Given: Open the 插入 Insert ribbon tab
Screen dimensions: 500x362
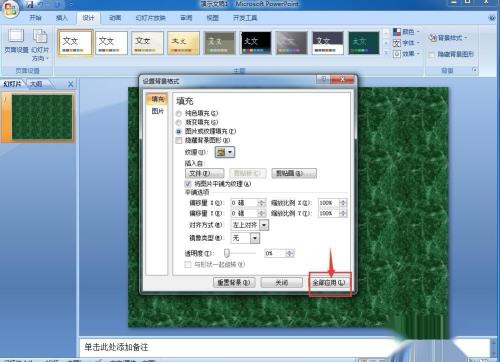Looking at the screenshot, I should (x=62, y=18).
